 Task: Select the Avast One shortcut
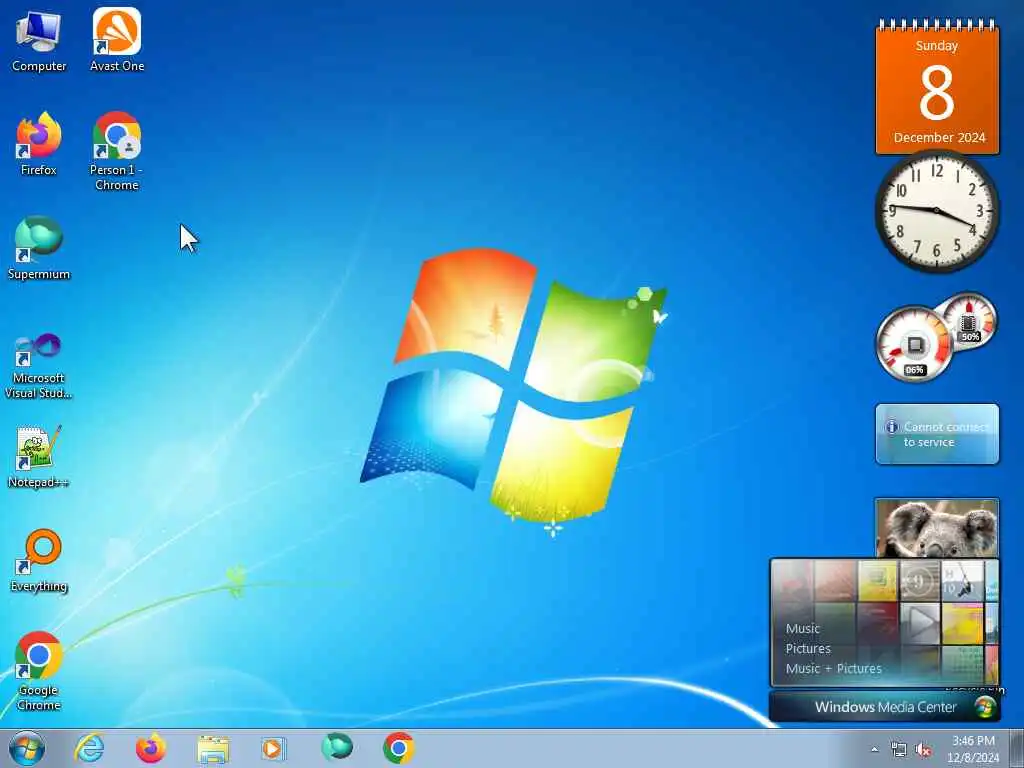(117, 40)
